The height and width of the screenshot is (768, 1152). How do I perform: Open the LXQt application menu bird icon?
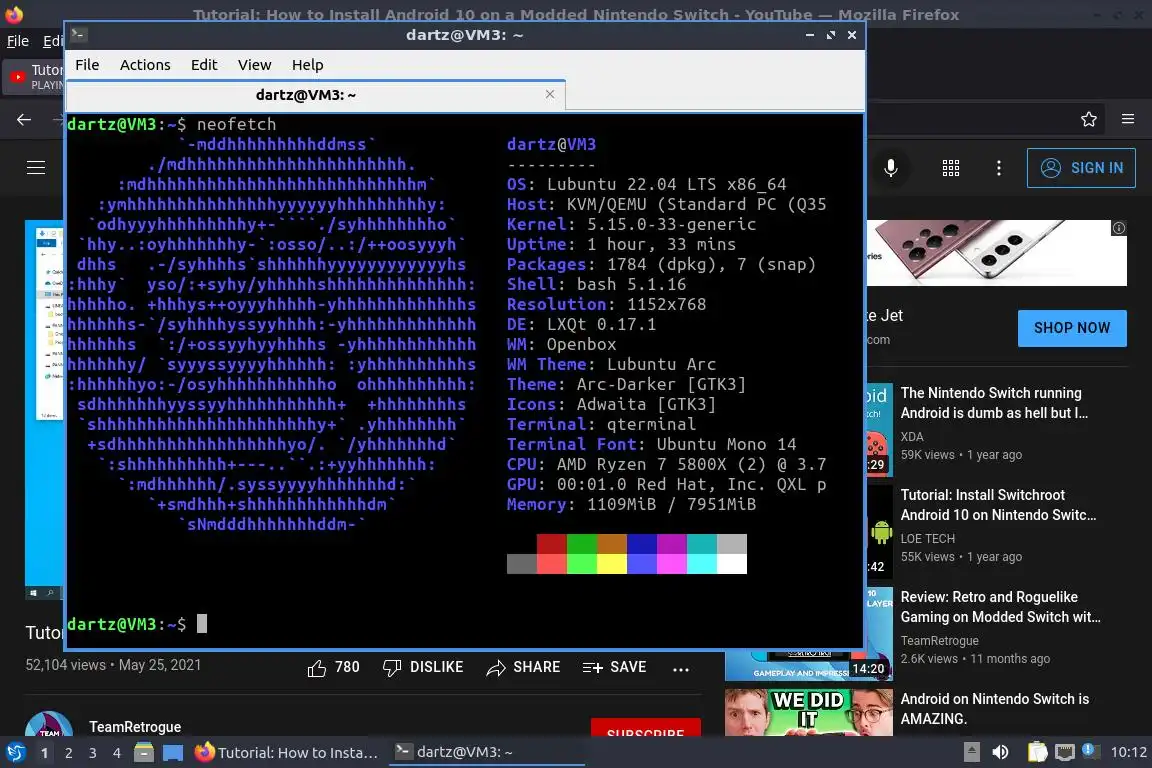[15, 752]
